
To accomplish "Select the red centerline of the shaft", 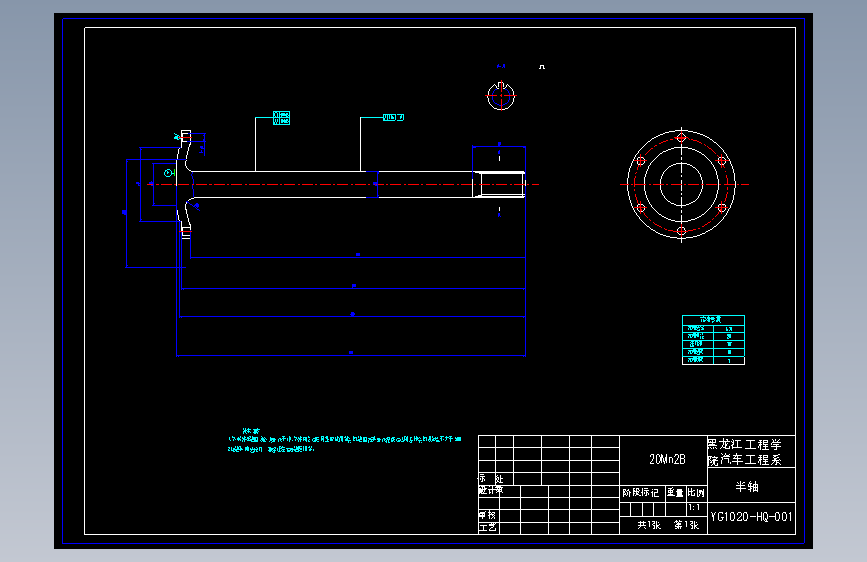I will coord(343,184).
